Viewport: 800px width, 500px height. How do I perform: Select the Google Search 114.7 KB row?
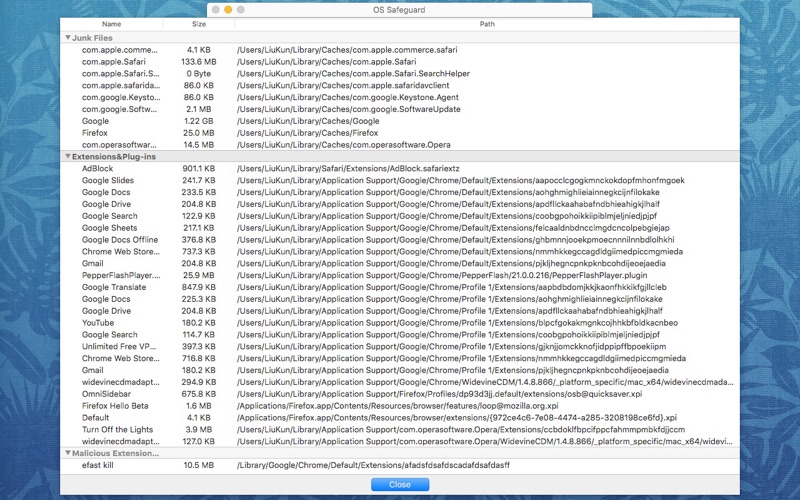point(399,335)
